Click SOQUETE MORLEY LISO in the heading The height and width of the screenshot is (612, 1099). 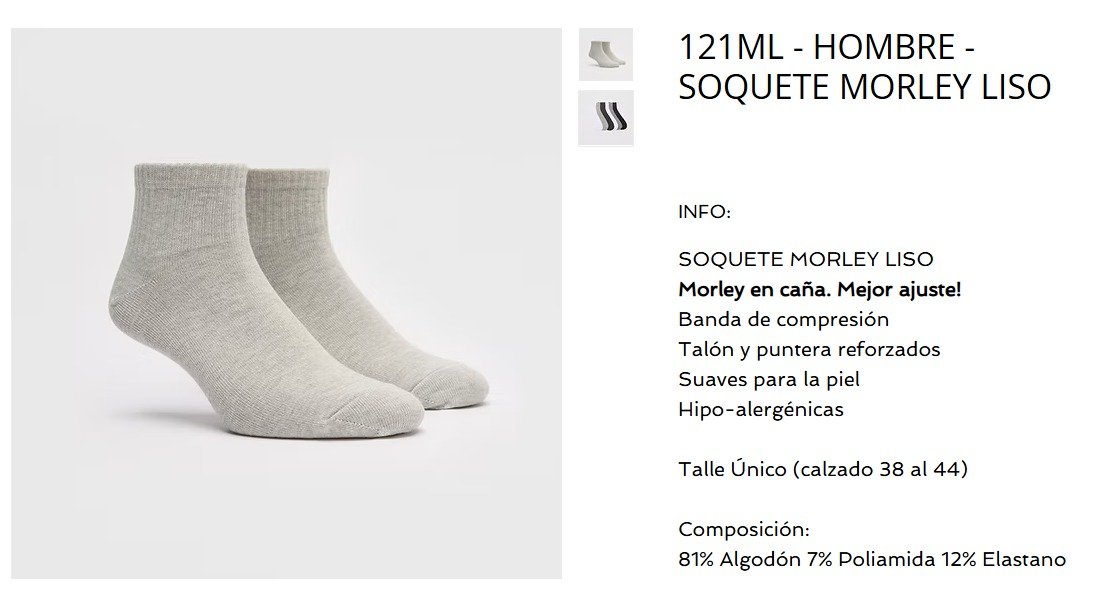pyautogui.click(x=865, y=87)
